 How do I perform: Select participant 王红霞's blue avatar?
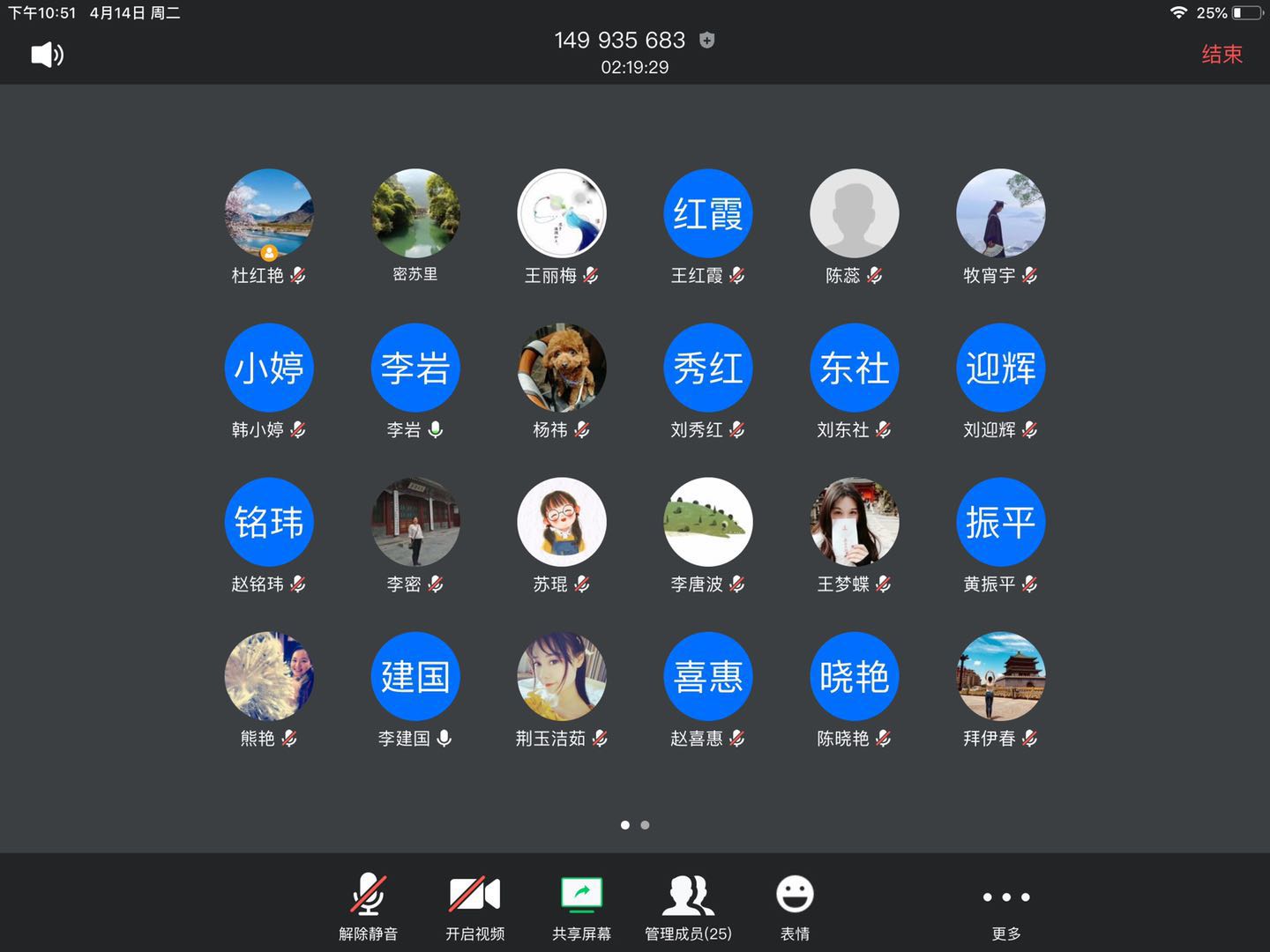click(x=707, y=213)
